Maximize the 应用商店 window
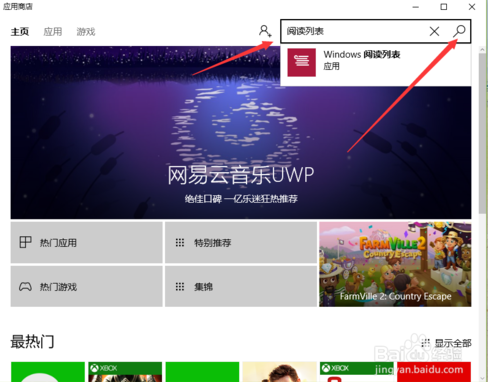488x382 pixels. coord(444,7)
